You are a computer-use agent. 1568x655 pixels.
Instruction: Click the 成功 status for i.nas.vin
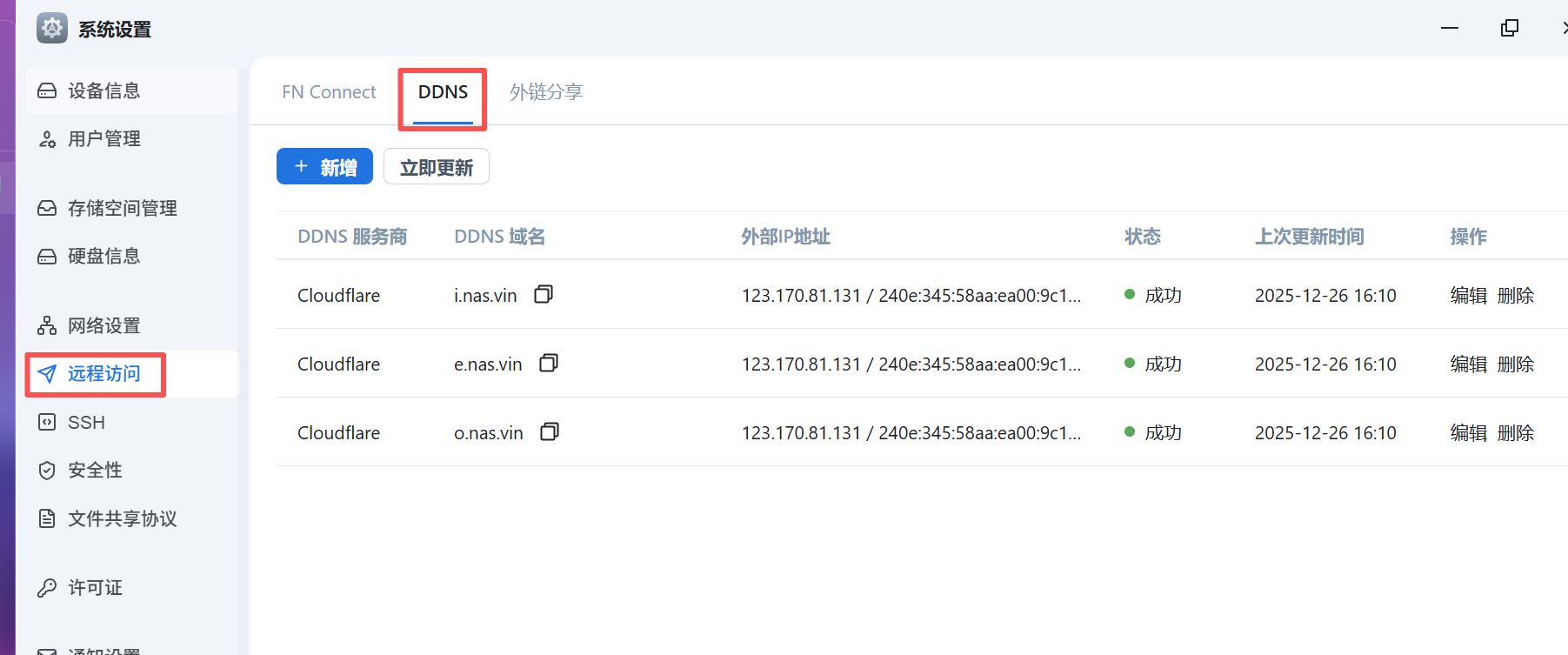point(1163,296)
